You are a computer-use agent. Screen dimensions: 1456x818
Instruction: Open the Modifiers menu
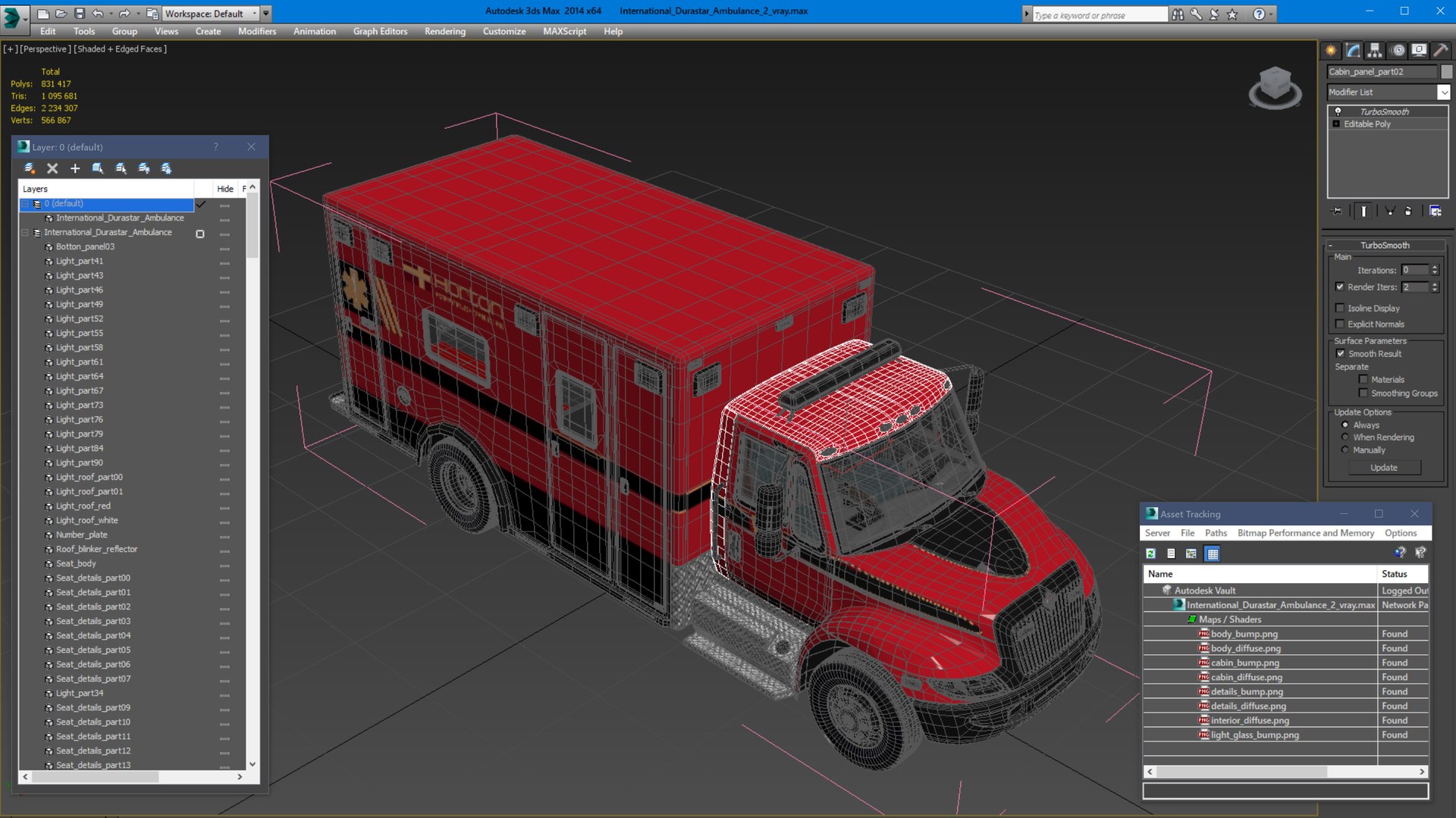(257, 31)
